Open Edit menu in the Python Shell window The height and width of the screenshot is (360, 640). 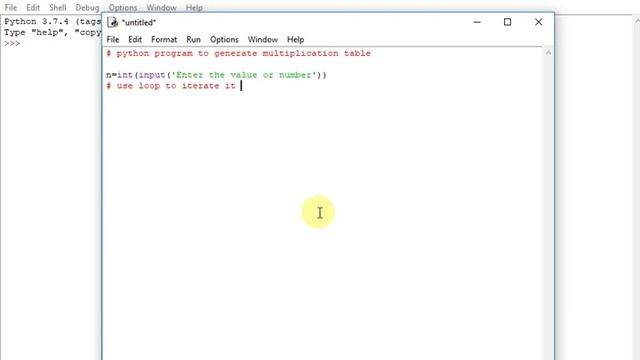coord(33,8)
